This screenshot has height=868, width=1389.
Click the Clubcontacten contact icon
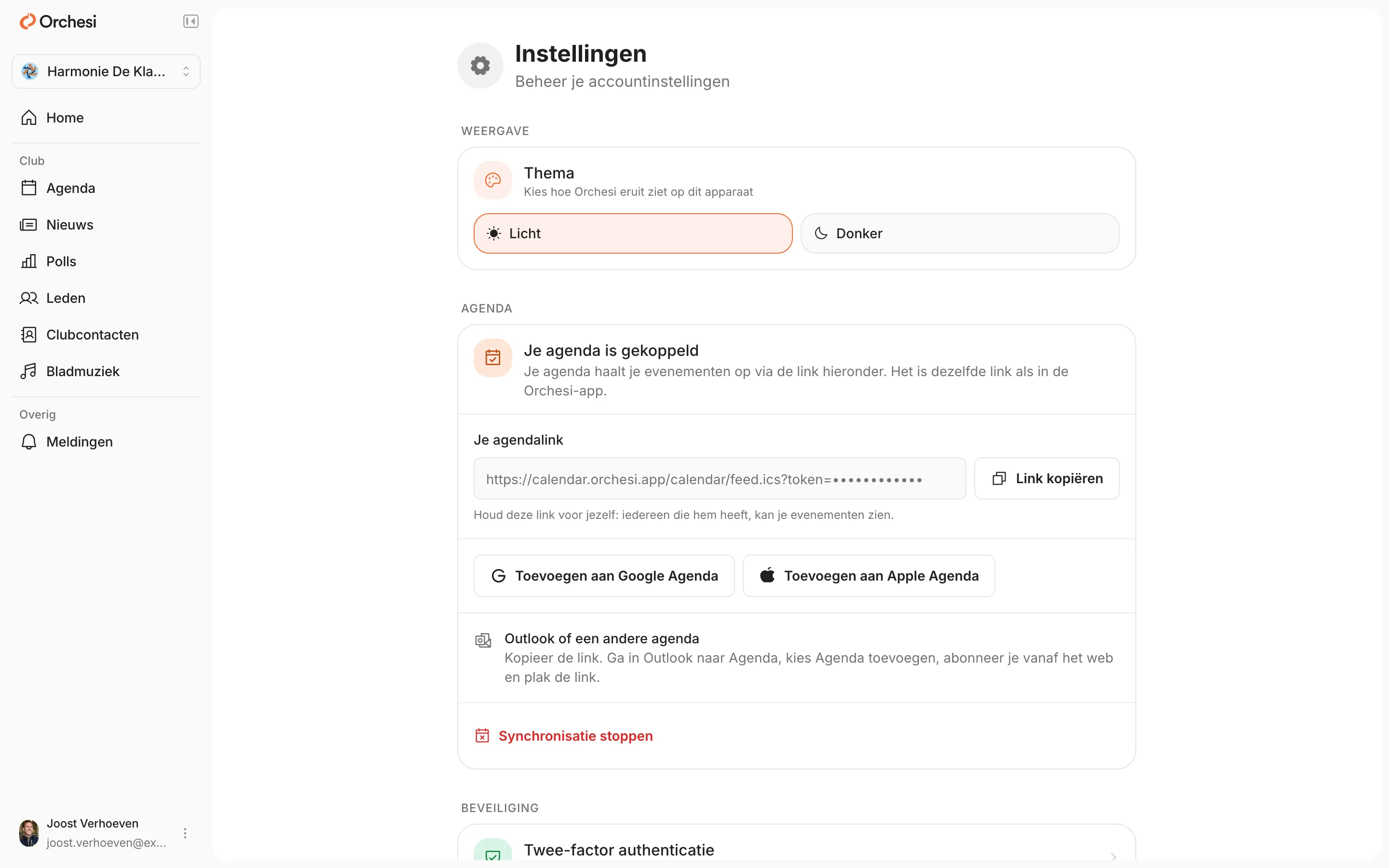click(x=29, y=335)
